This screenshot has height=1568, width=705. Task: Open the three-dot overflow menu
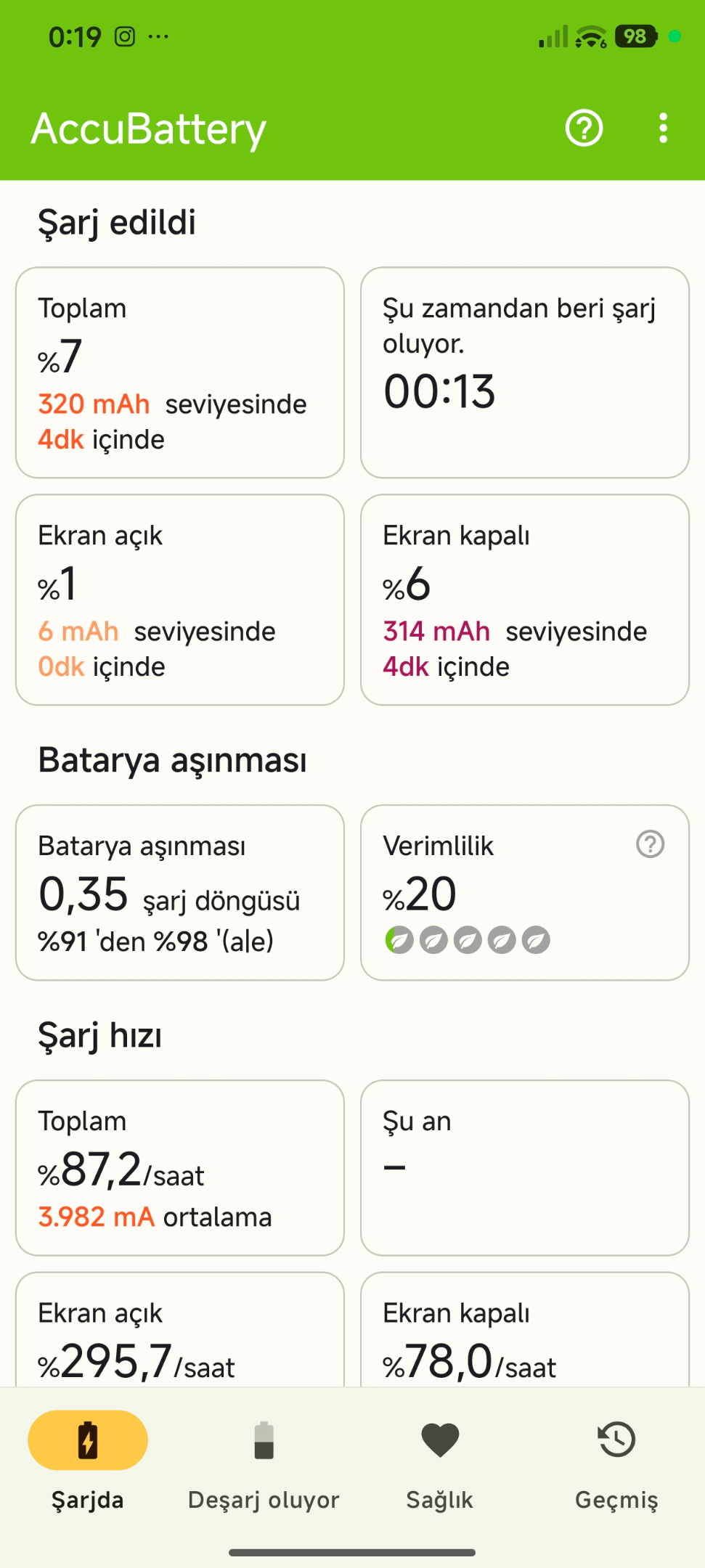(663, 128)
